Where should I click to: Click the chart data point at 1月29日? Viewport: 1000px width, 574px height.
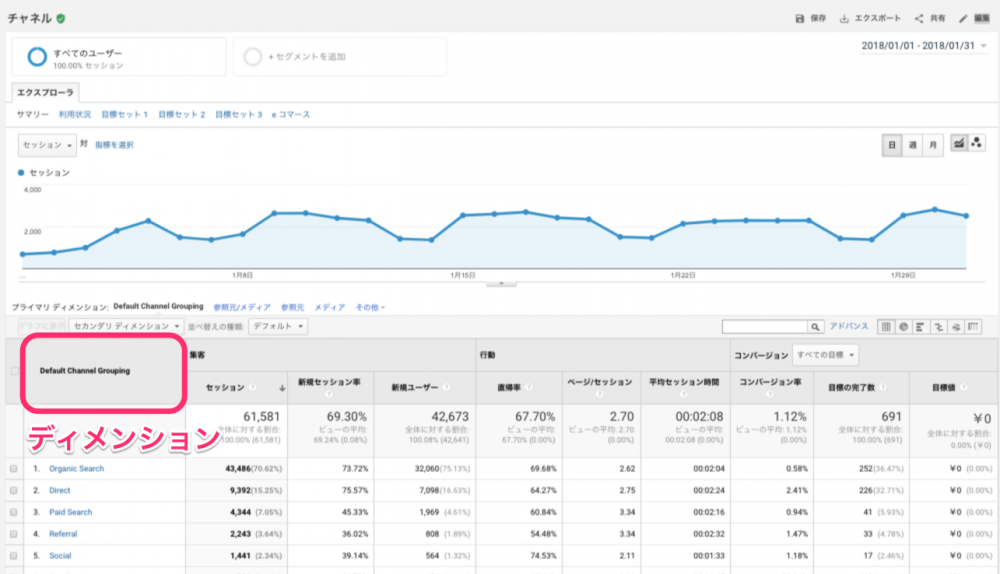click(903, 216)
